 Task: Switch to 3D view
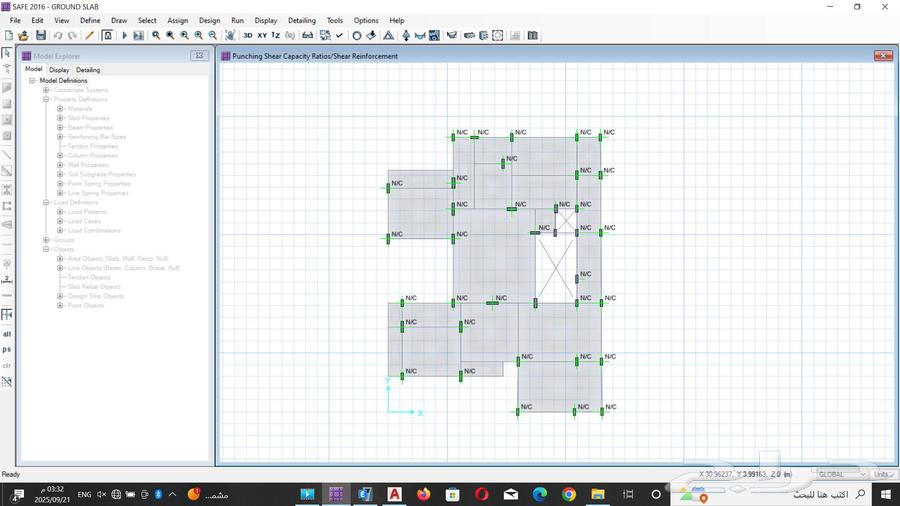point(247,35)
